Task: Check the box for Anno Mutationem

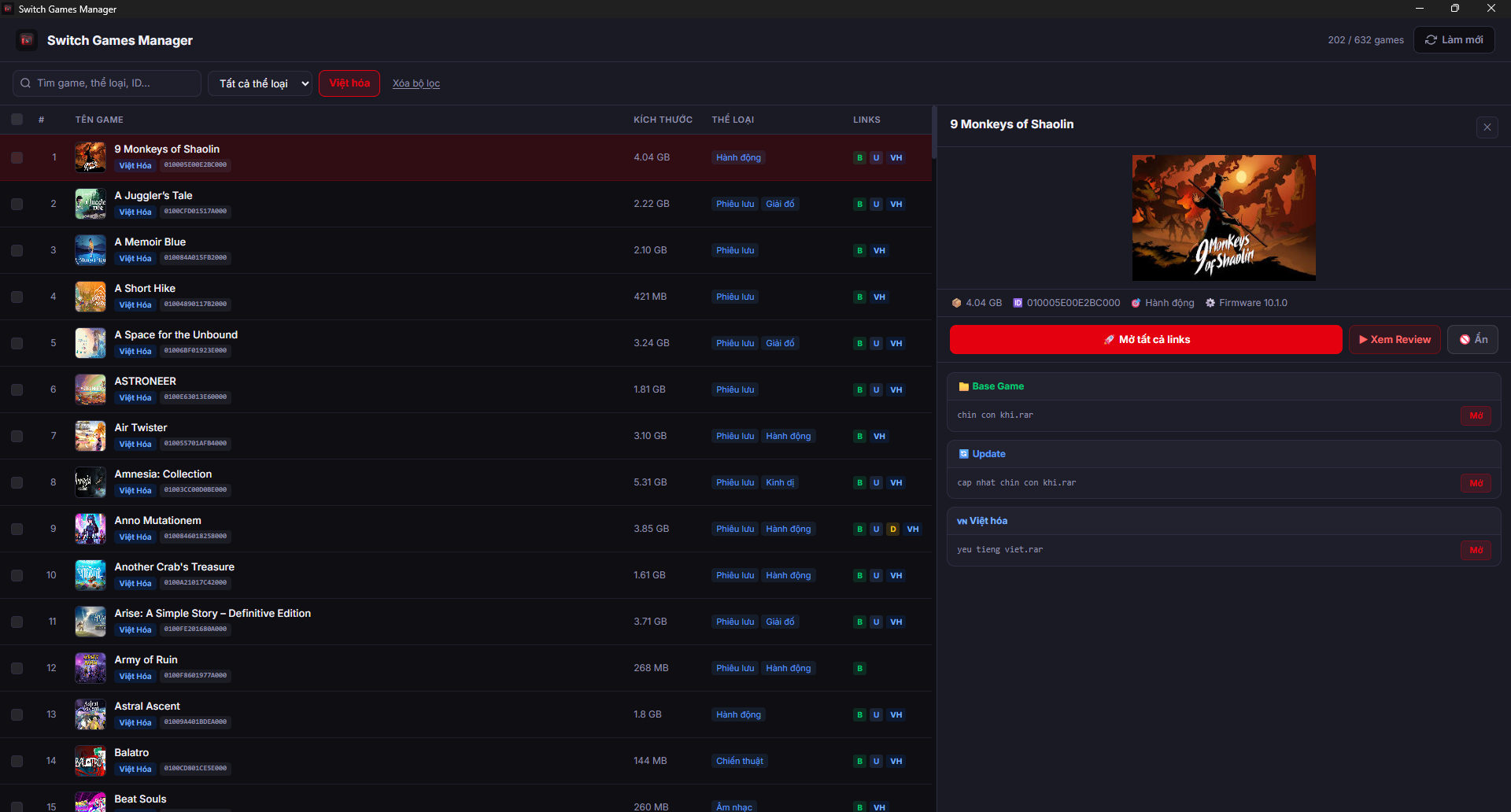Action: 17,529
